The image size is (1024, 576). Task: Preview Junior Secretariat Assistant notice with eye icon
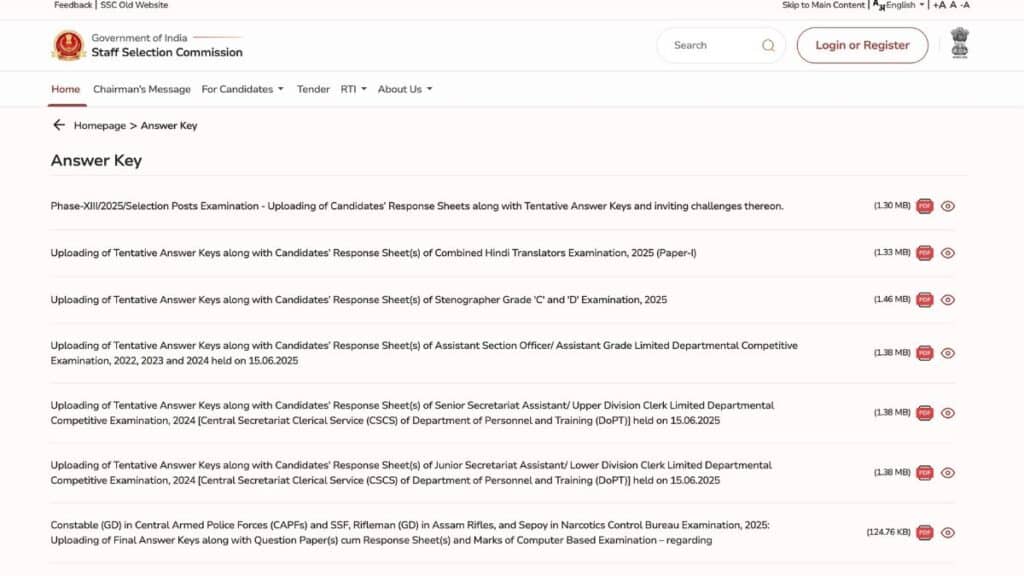[948, 473]
